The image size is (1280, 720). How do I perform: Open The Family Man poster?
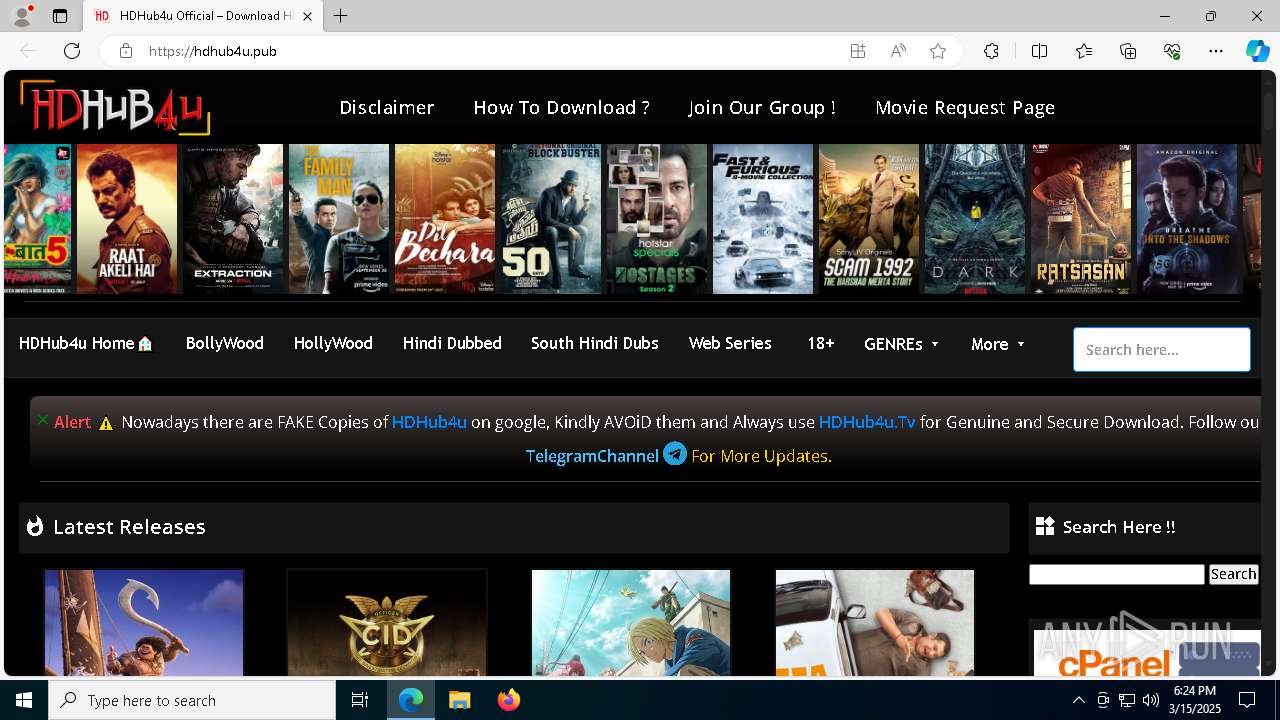pyautogui.click(x=339, y=219)
